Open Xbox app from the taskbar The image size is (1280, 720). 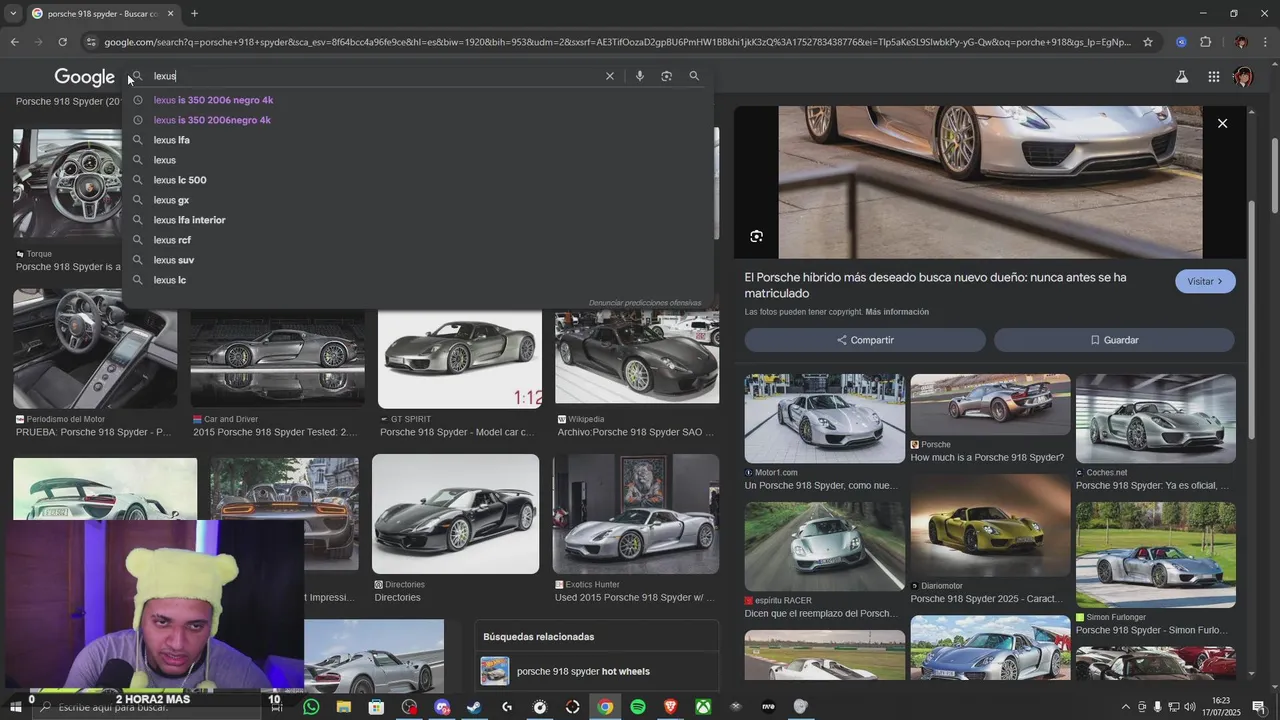(704, 707)
